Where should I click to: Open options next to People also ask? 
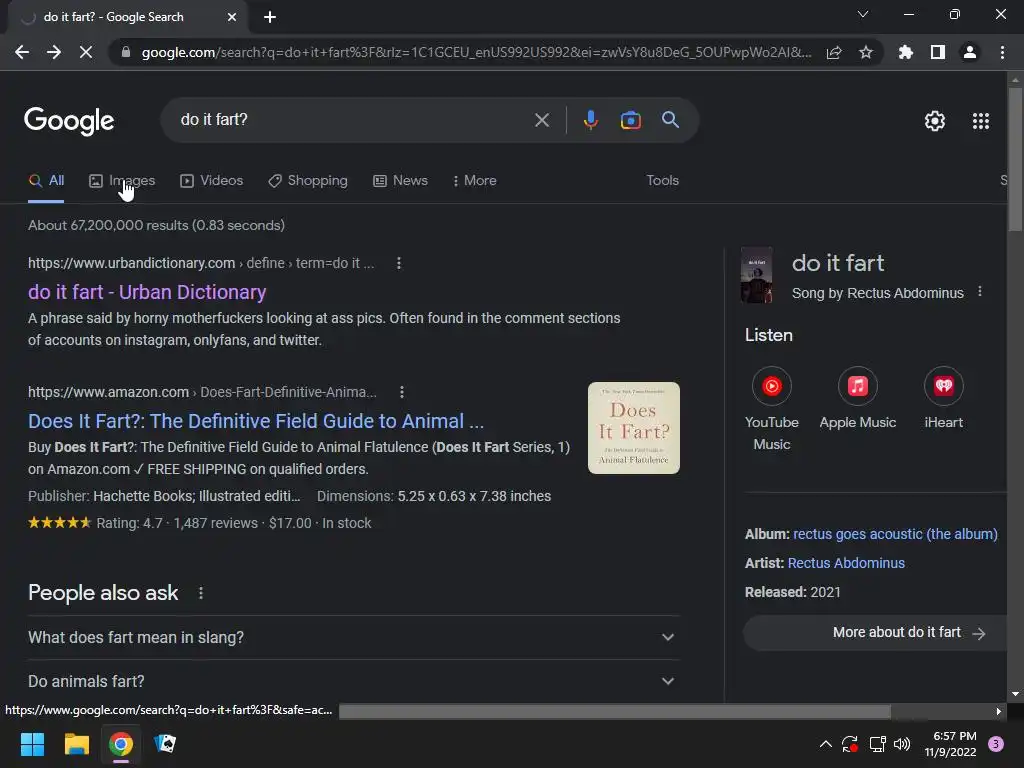click(x=201, y=593)
